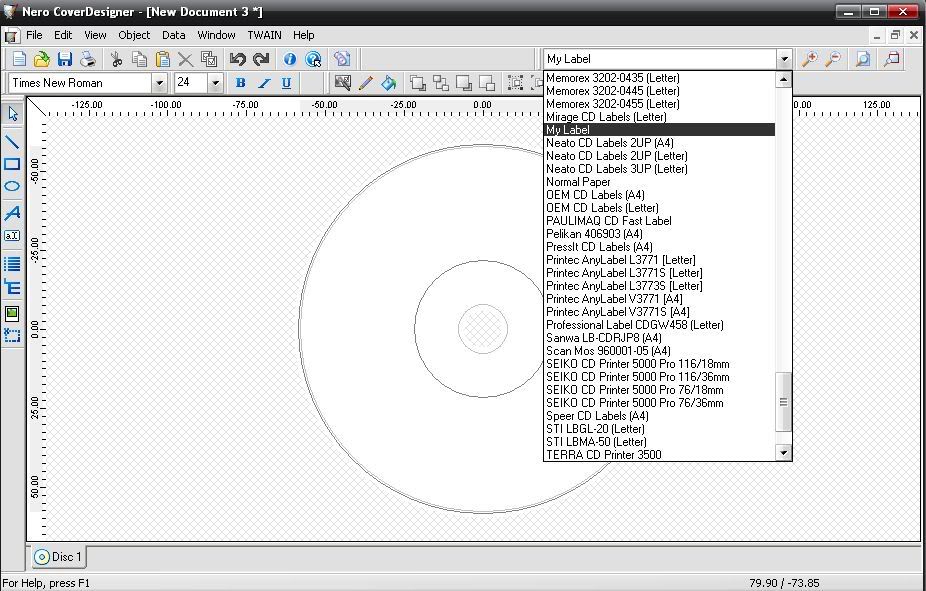This screenshot has width=926, height=591.
Task: Click the template list scroll-down arrow
Action: tap(783, 453)
